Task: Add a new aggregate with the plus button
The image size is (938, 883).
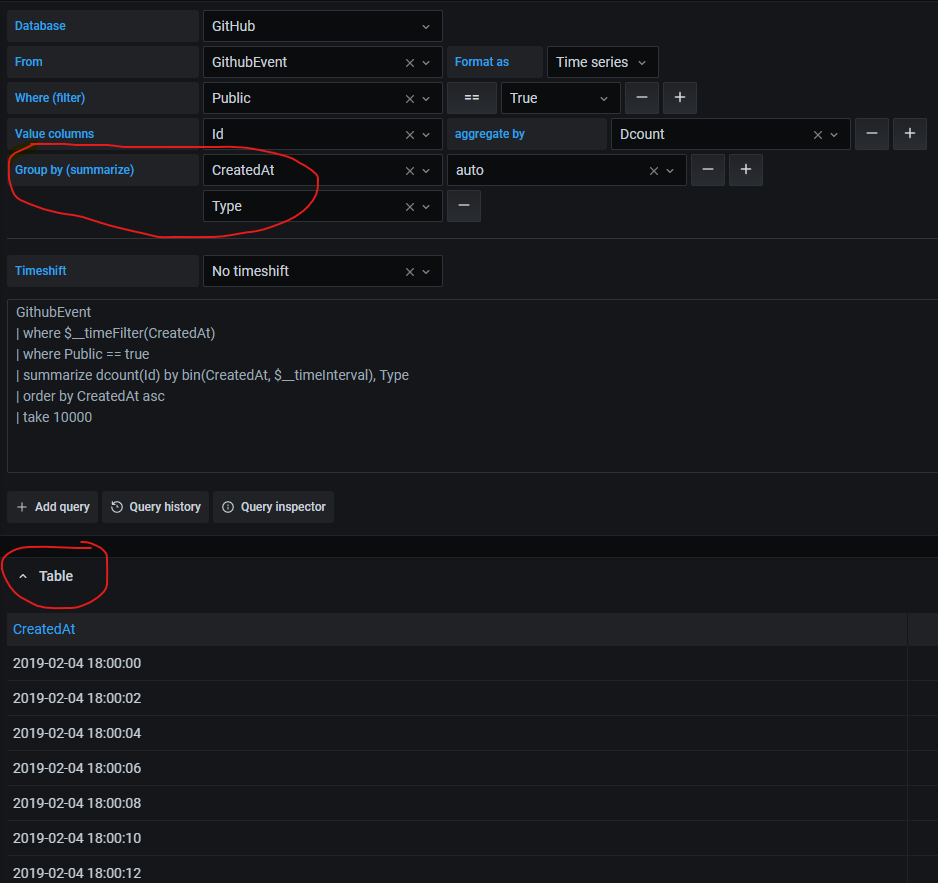Action: pyautogui.click(x=910, y=134)
